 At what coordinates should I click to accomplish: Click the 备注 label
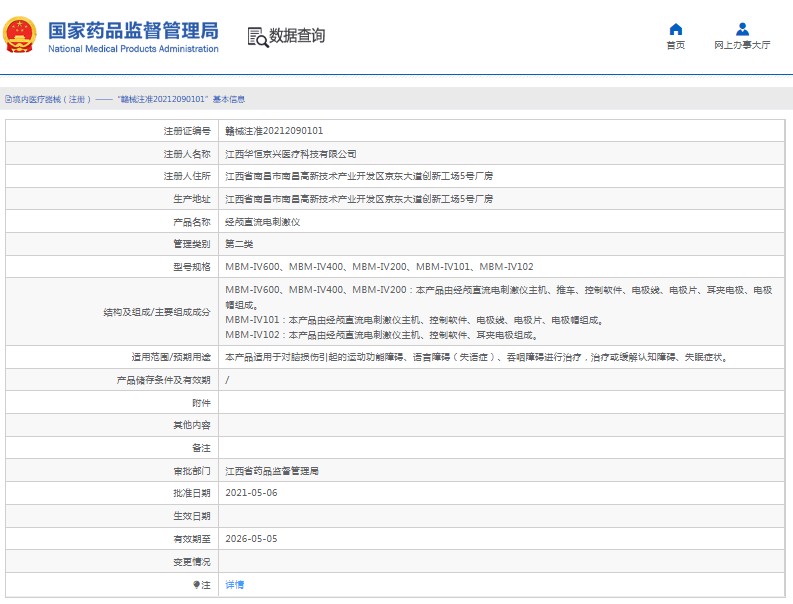coord(201,448)
